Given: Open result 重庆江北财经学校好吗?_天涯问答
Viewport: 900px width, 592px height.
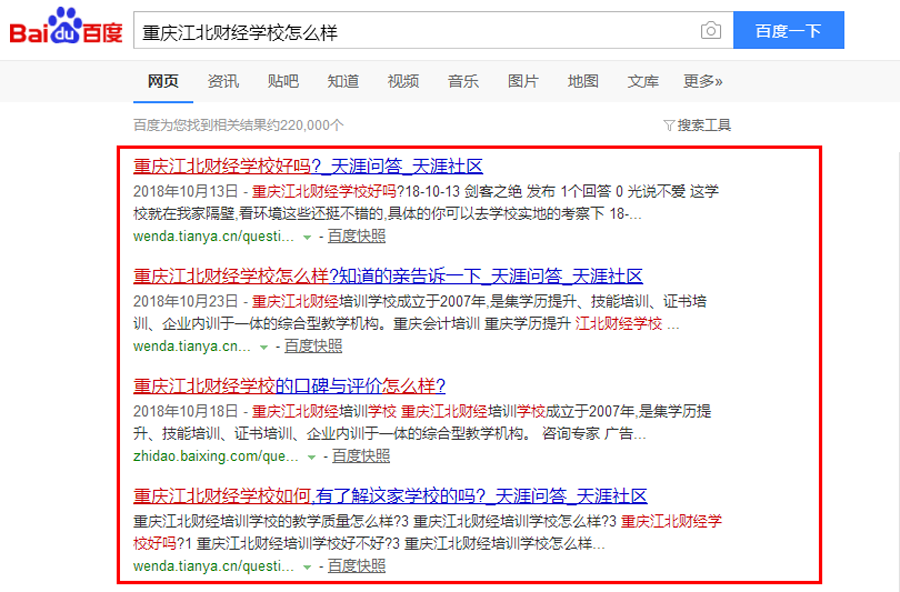Looking at the screenshot, I should (x=308, y=166).
